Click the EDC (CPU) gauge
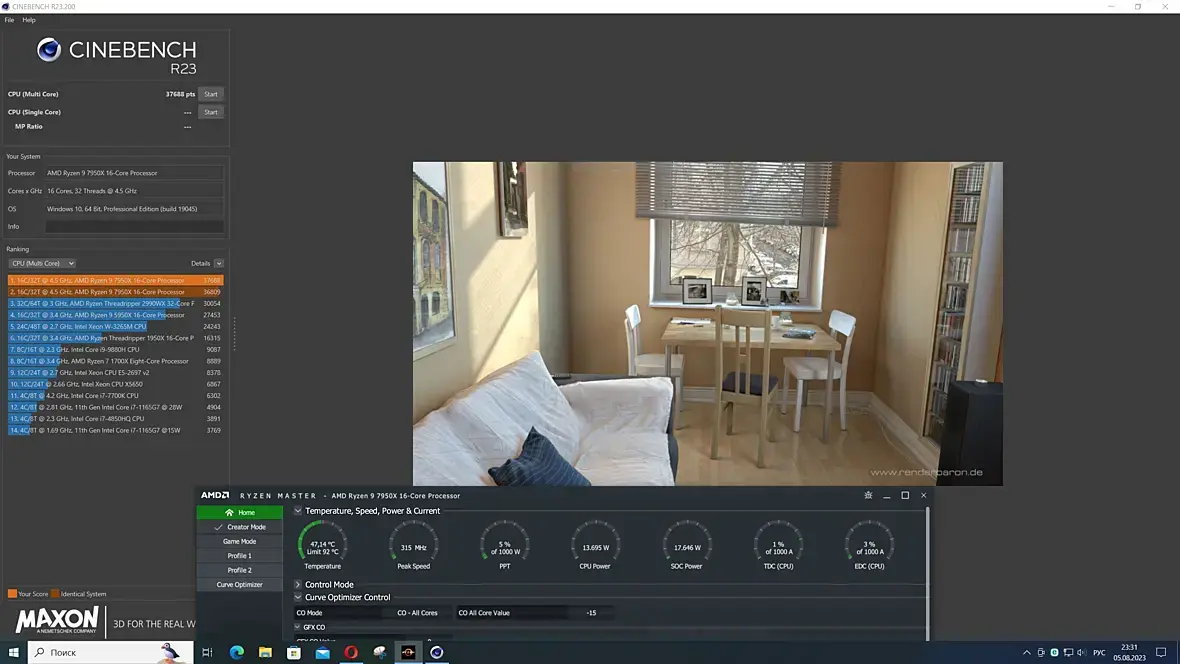 (x=869, y=544)
